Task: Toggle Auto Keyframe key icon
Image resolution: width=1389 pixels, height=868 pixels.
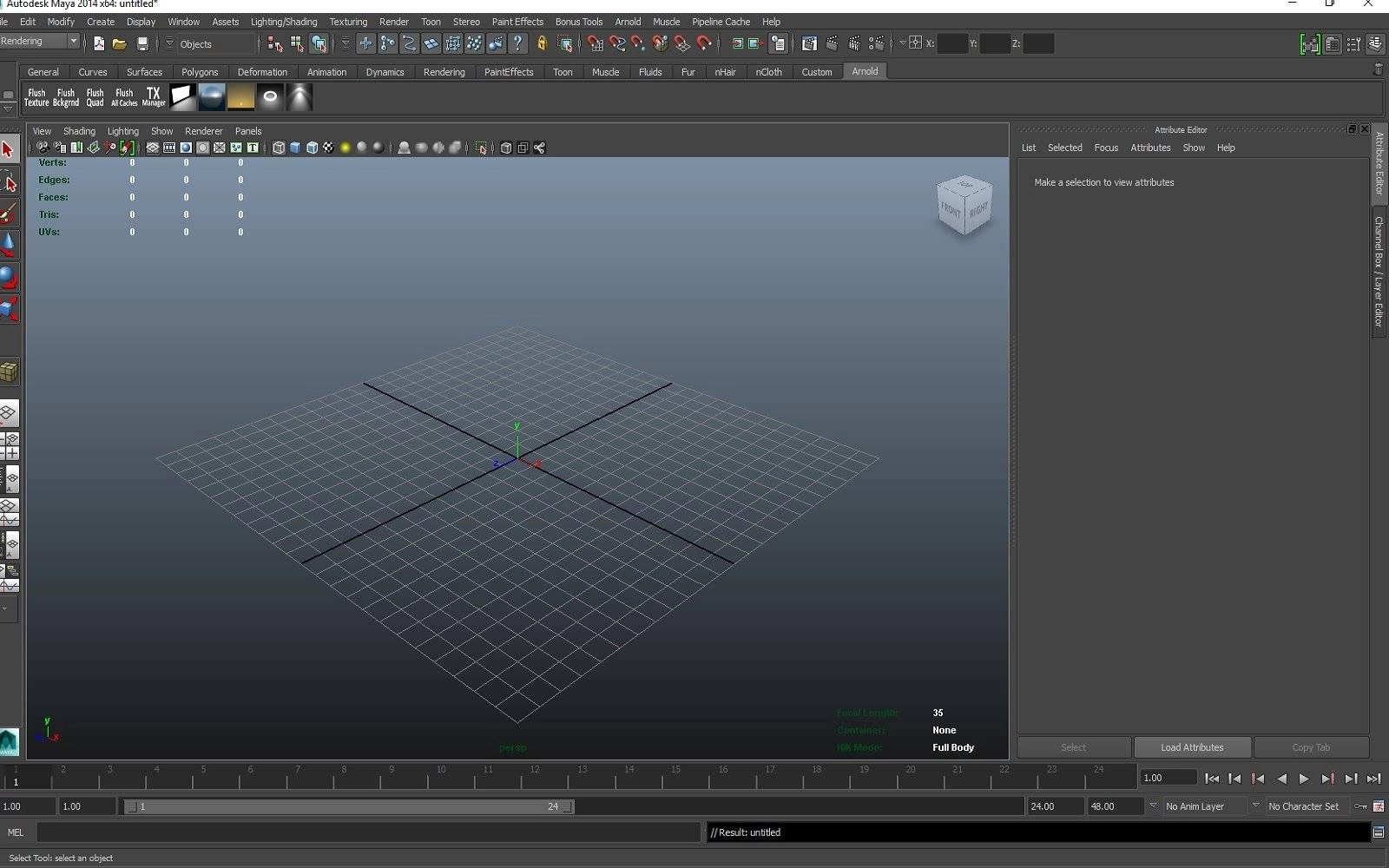Action: 1360,806
